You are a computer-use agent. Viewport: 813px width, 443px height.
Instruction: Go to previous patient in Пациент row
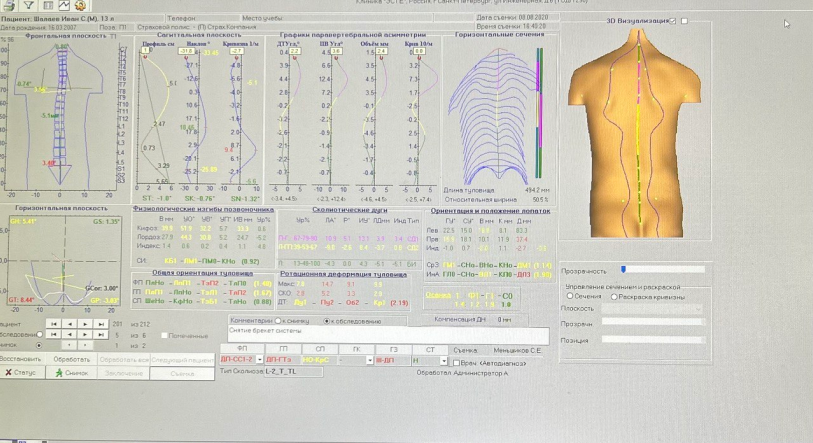click(69, 324)
